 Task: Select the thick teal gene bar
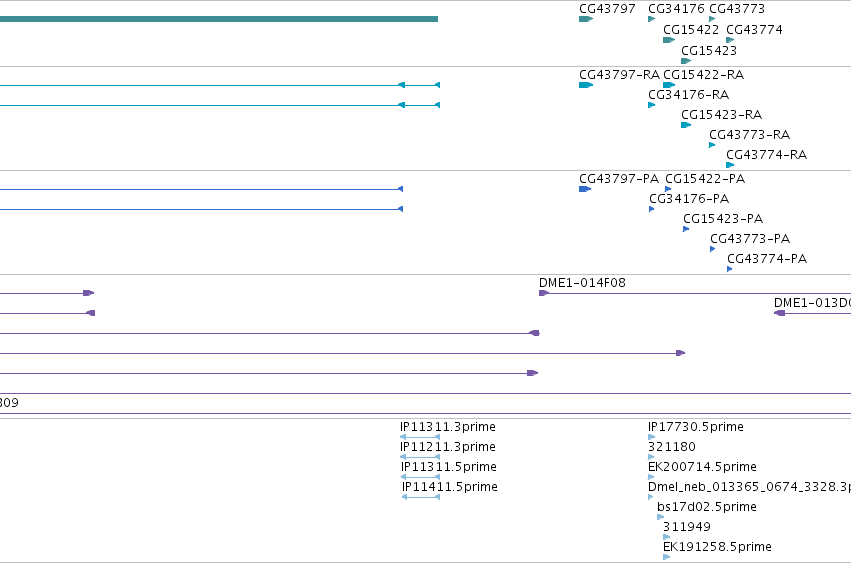point(219,19)
